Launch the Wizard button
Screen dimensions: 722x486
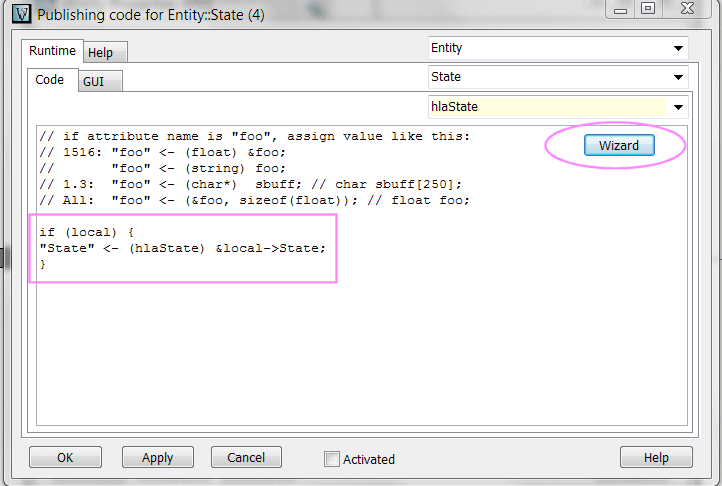coord(618,146)
